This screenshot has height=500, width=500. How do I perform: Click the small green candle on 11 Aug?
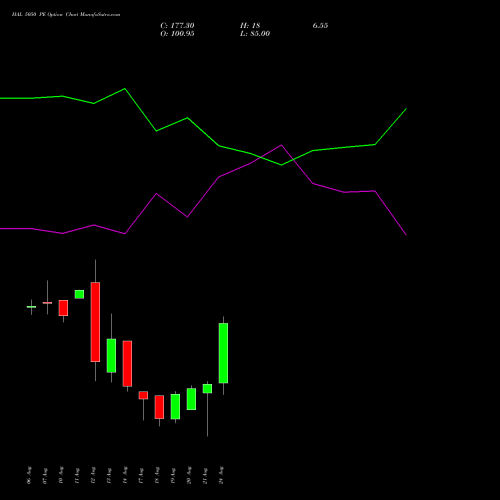tap(79, 294)
